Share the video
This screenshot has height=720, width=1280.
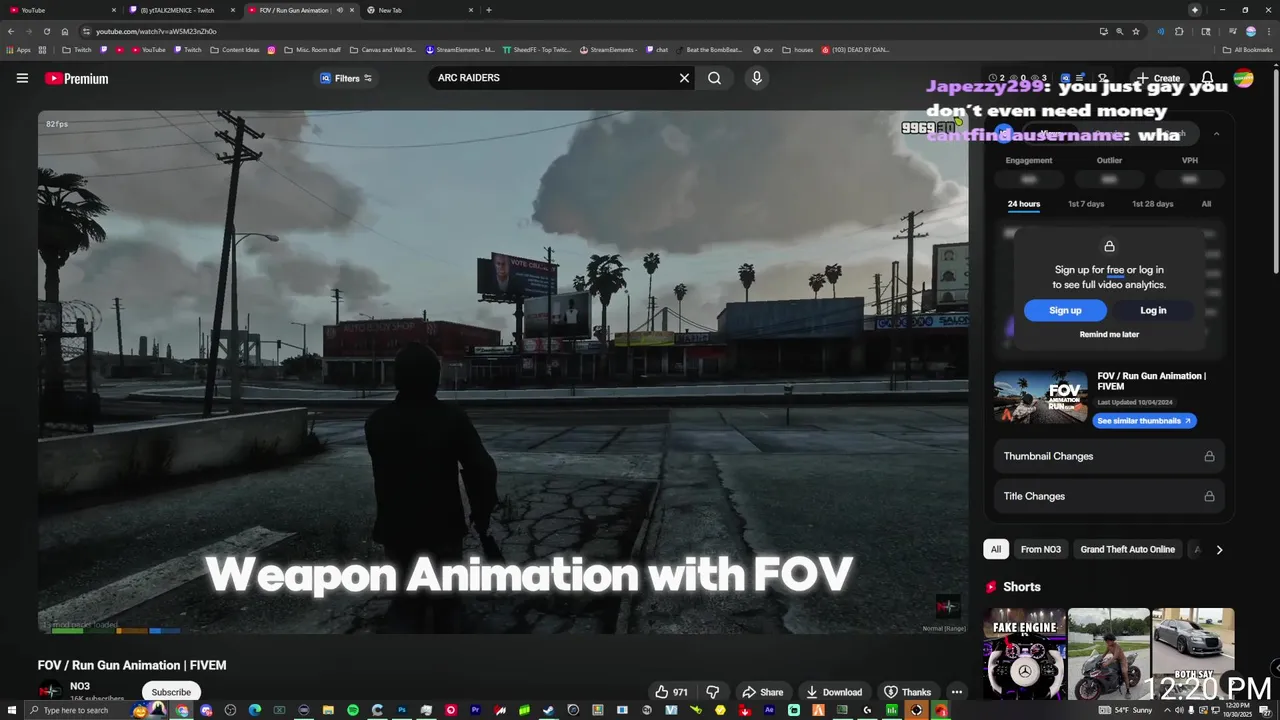click(x=762, y=692)
